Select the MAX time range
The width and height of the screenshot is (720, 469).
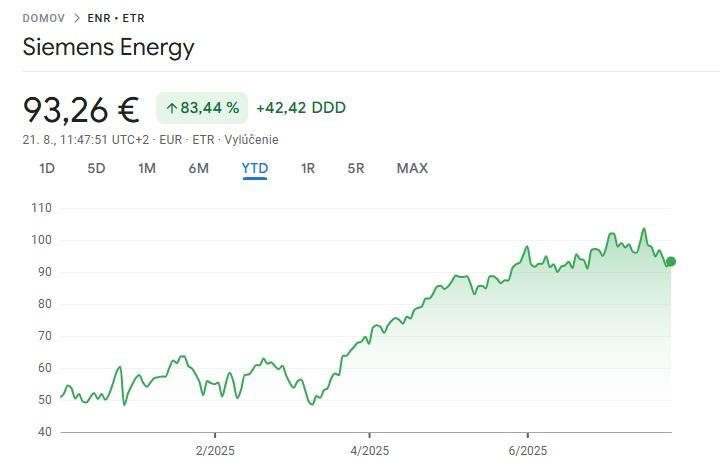coord(412,168)
